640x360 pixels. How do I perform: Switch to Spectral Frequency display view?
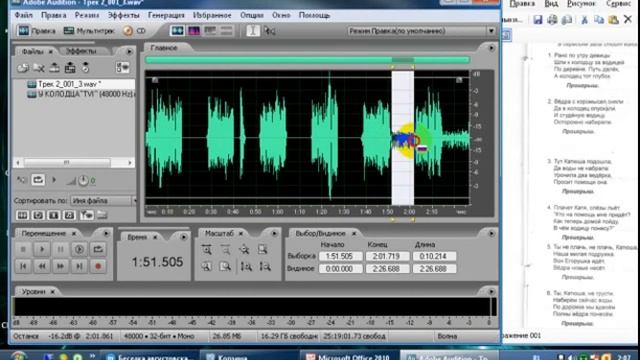pos(194,31)
